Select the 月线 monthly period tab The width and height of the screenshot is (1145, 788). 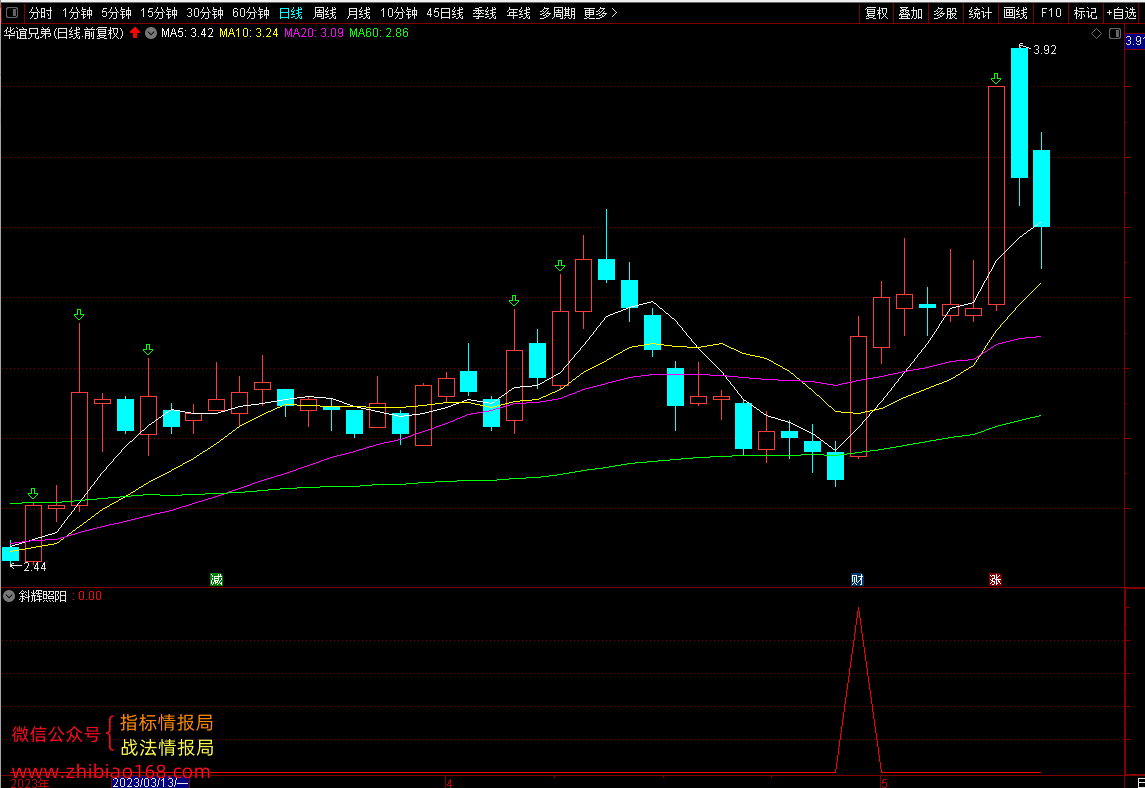tap(359, 13)
